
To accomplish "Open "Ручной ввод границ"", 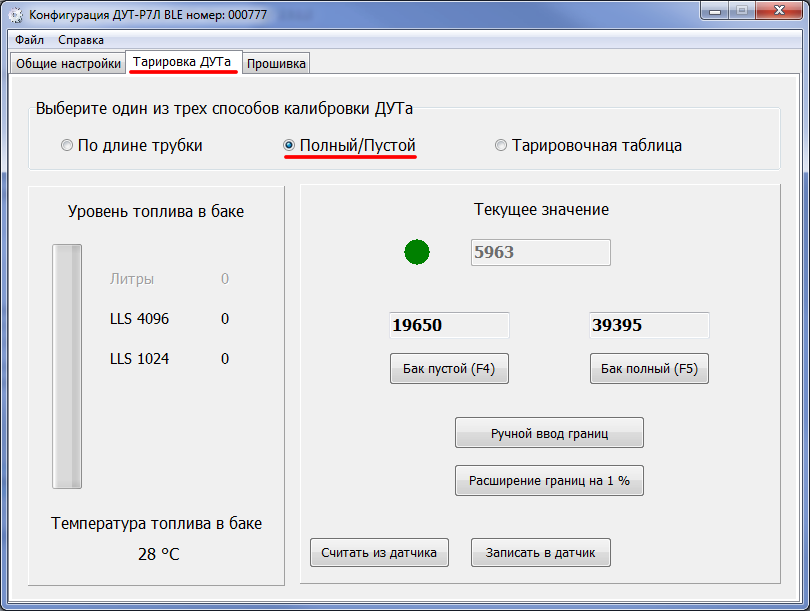I will click(x=549, y=433).
